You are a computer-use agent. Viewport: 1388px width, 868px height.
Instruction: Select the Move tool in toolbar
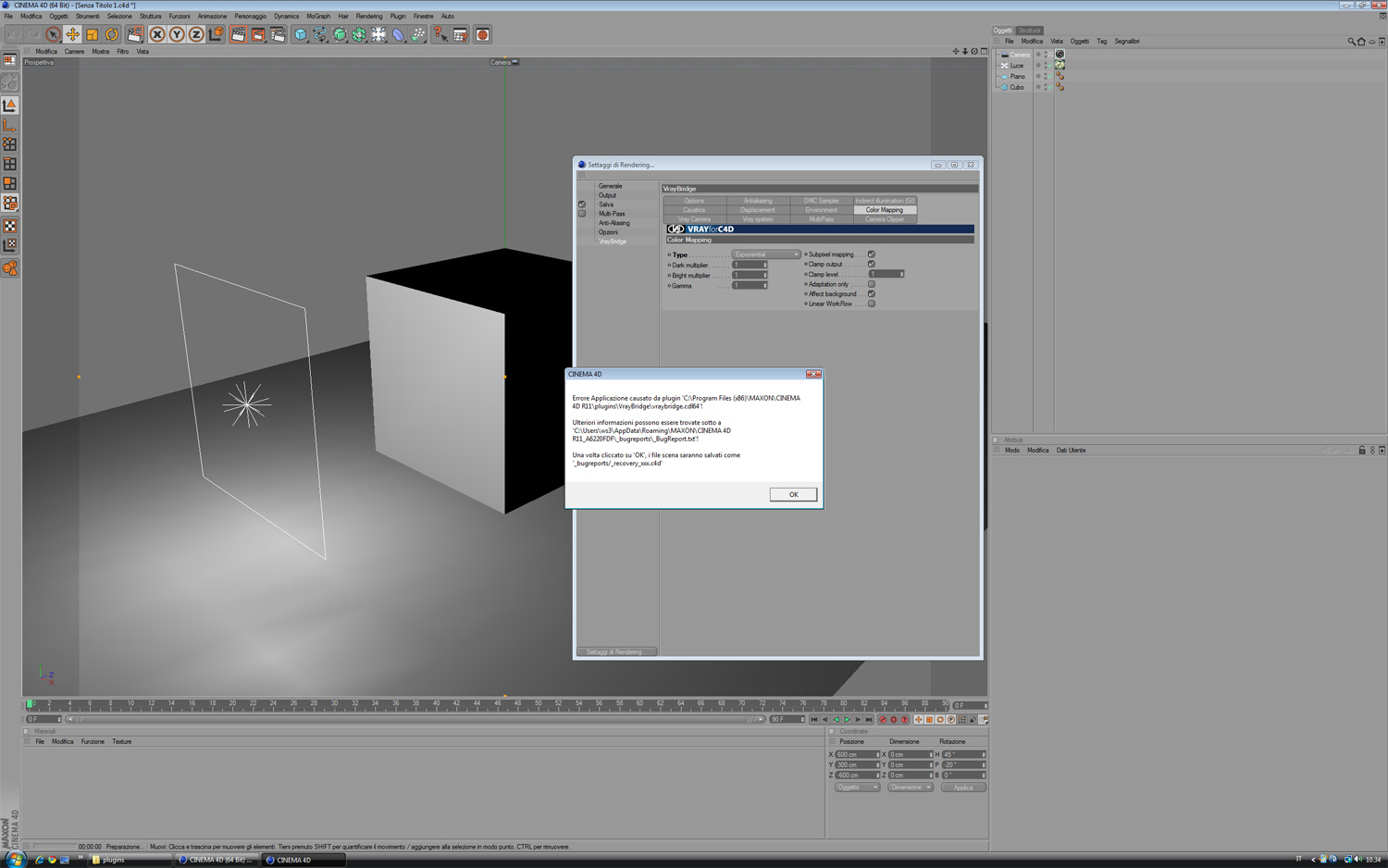point(72,34)
